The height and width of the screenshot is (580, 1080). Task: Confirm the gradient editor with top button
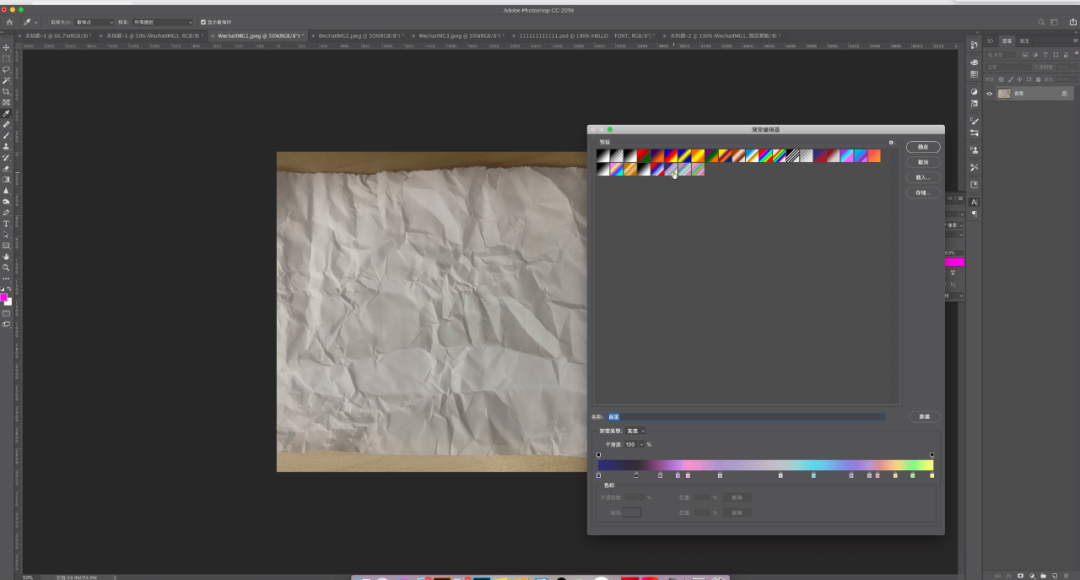(x=922, y=147)
